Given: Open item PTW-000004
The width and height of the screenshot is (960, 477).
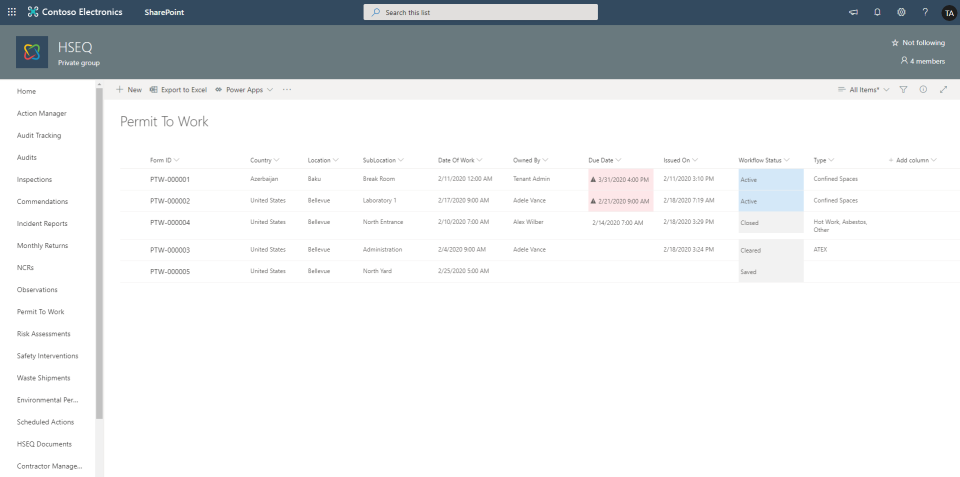Looking at the screenshot, I should point(170,222).
